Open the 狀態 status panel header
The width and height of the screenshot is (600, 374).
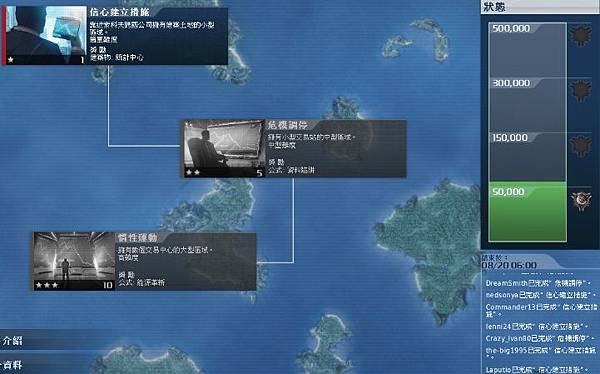540,7
